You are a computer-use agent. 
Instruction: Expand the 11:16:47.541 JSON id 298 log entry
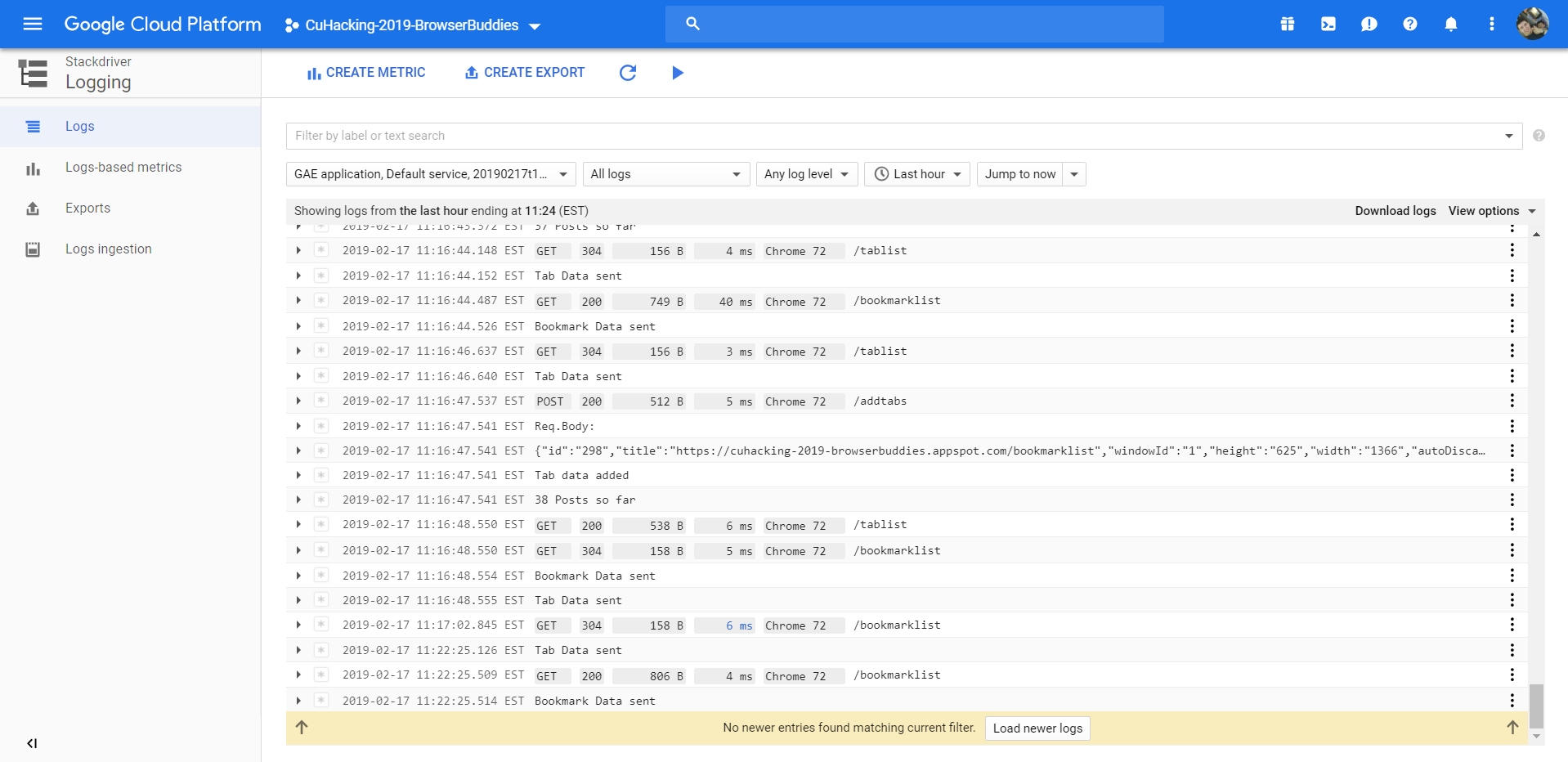[x=298, y=450]
